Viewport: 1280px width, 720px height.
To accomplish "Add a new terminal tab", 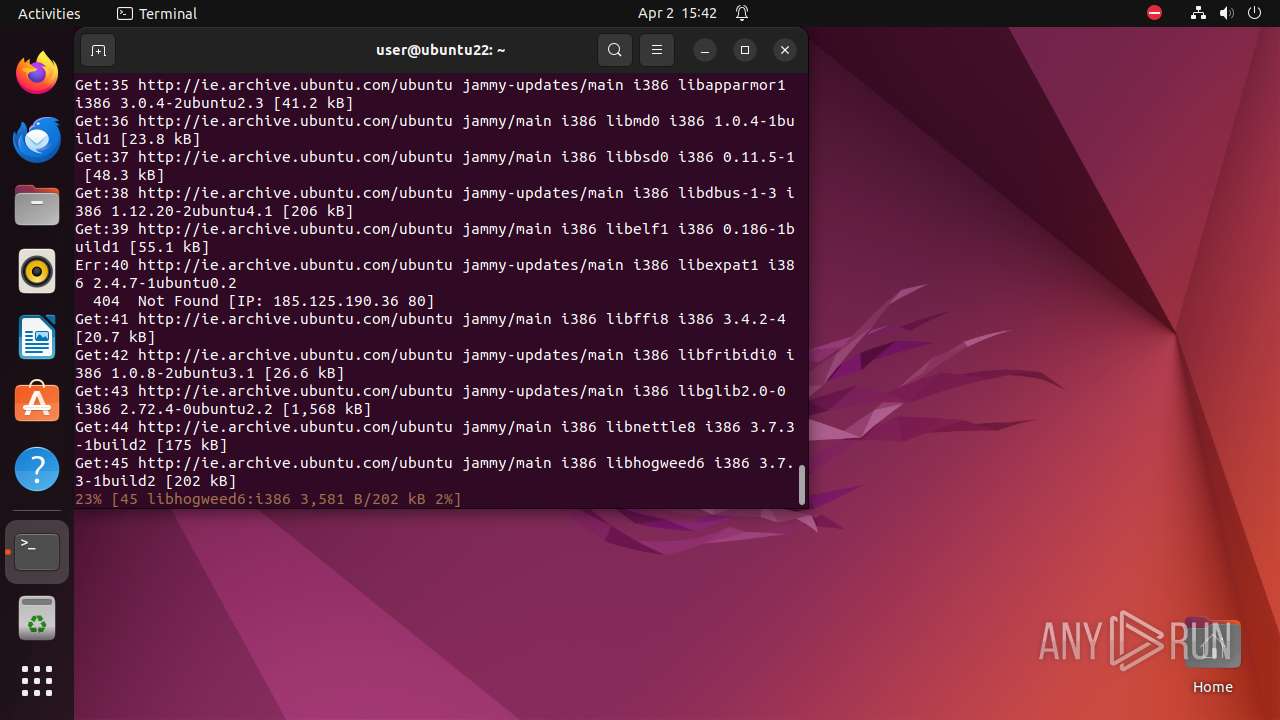I will [98, 50].
